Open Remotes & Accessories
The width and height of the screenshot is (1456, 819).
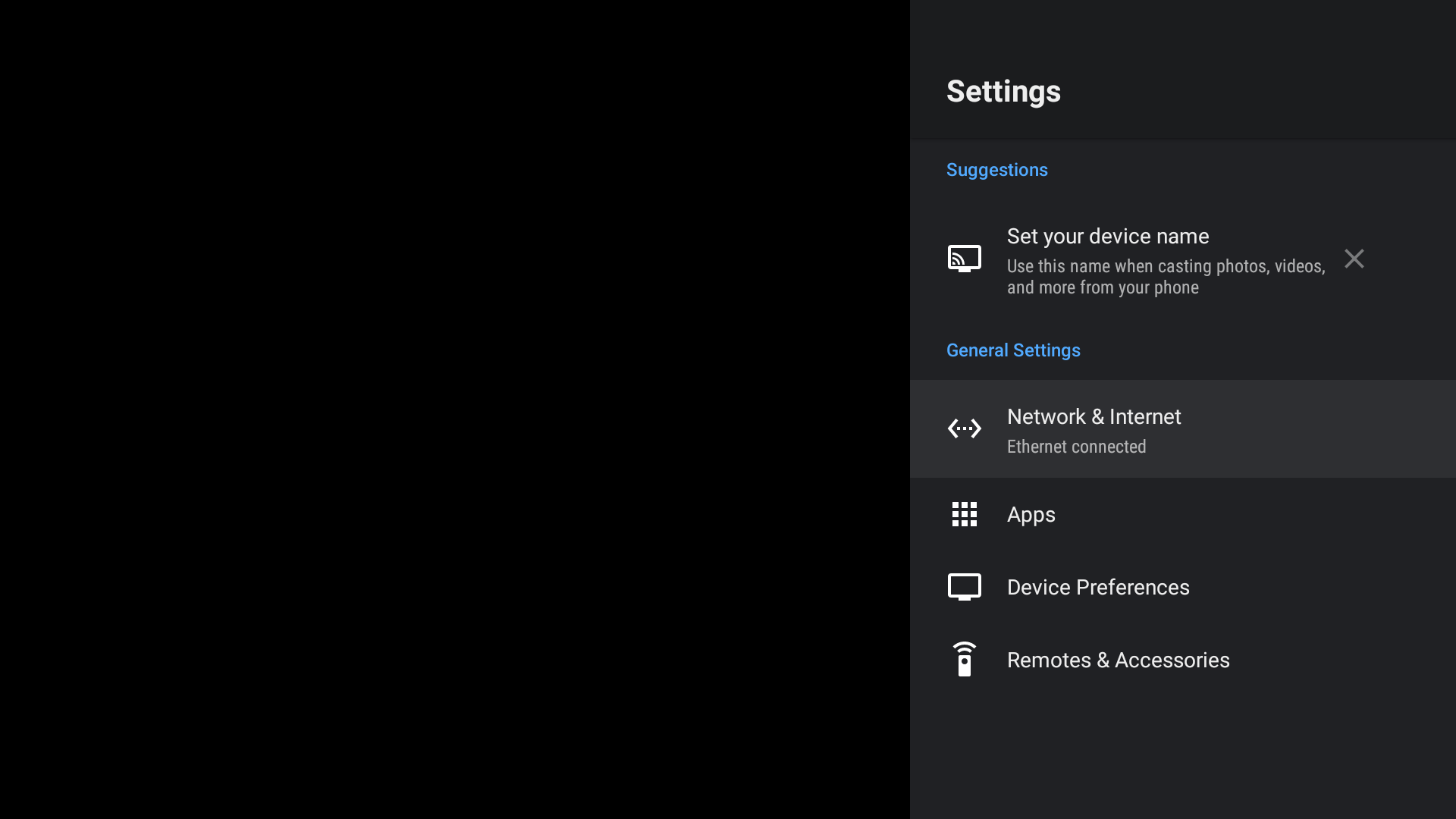pos(1183,660)
